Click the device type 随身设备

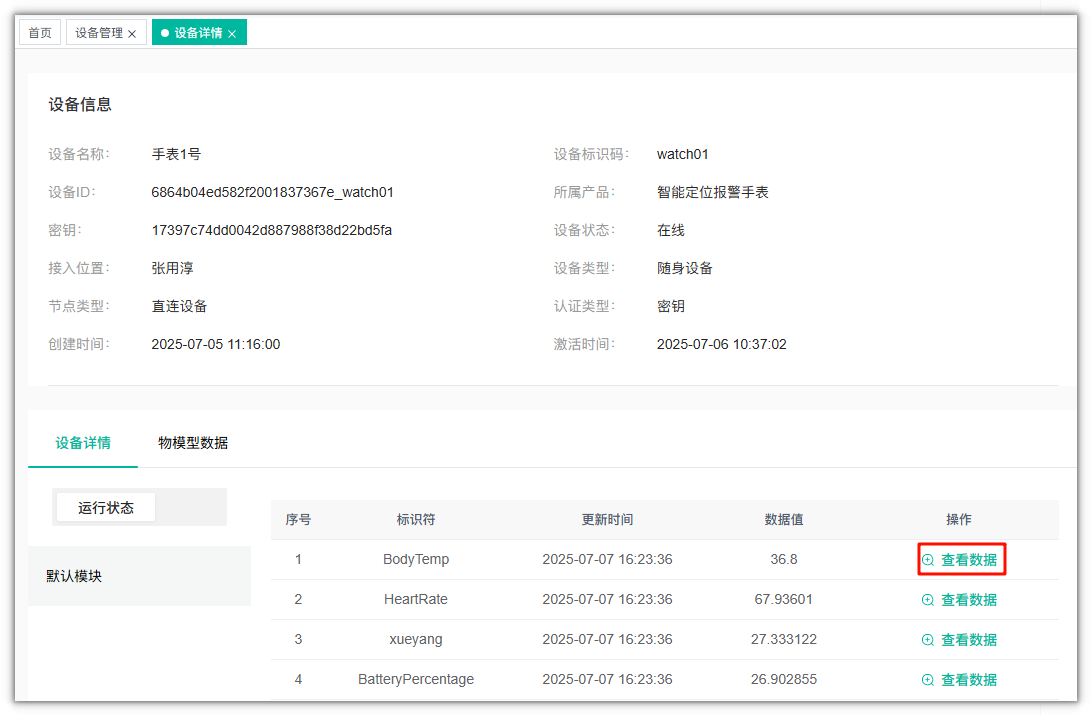tap(685, 268)
